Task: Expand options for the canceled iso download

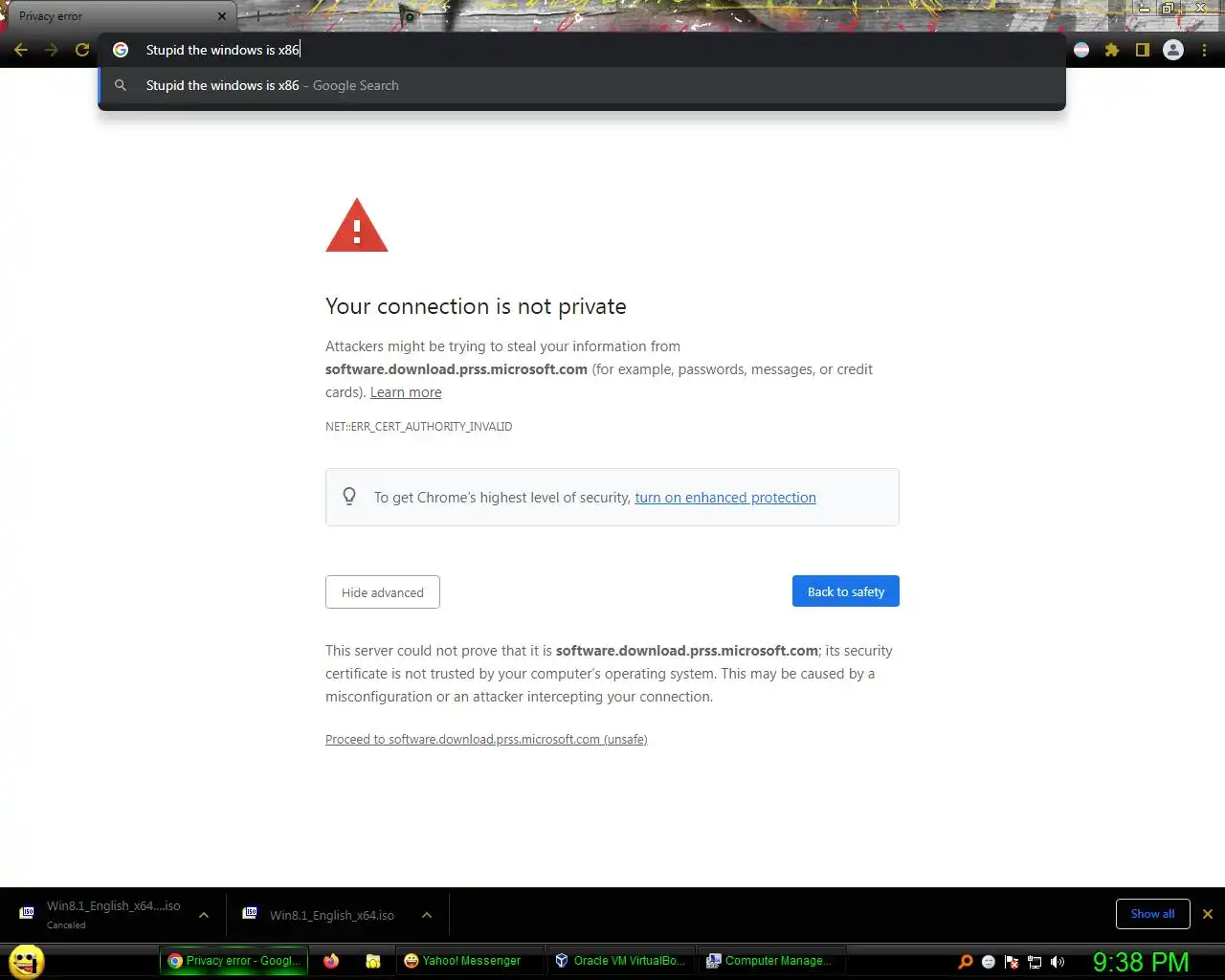Action: click(204, 915)
